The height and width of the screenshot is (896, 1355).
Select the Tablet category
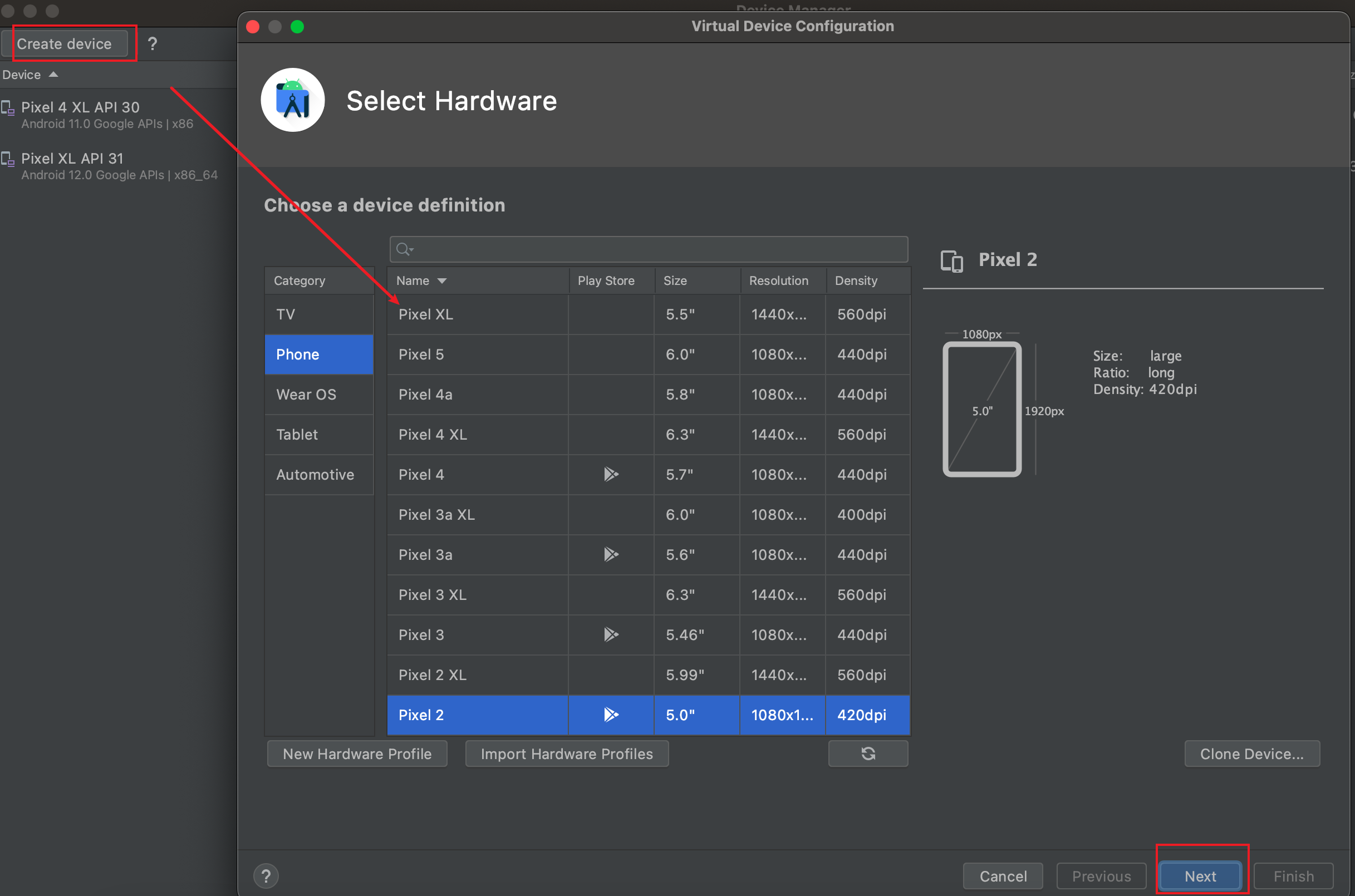point(319,434)
